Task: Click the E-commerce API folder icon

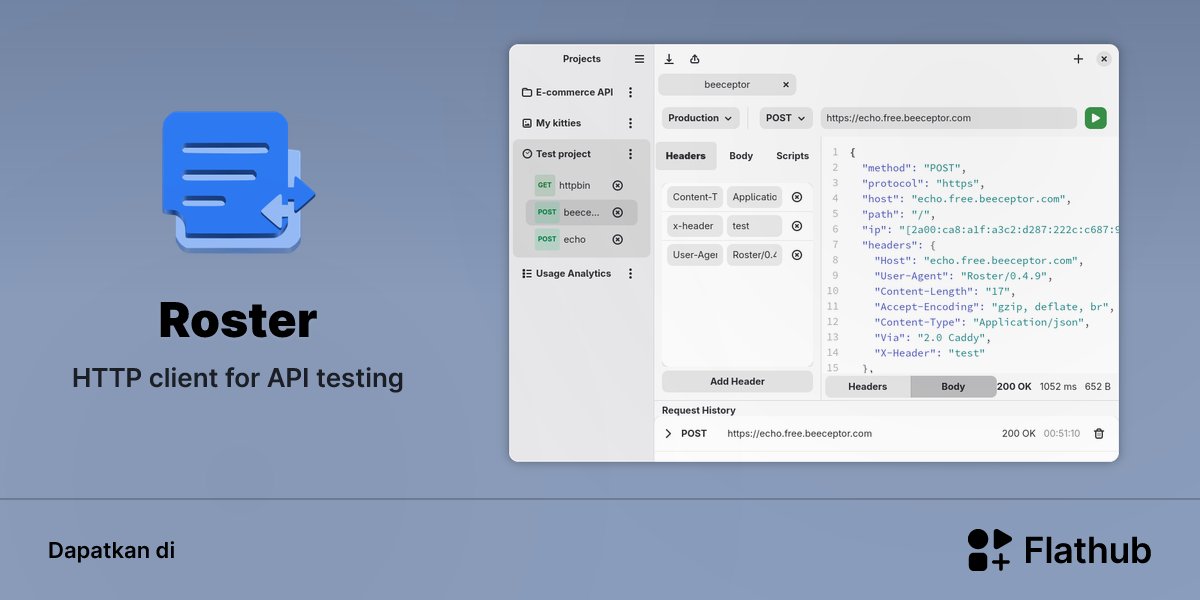Action: pyautogui.click(x=527, y=92)
